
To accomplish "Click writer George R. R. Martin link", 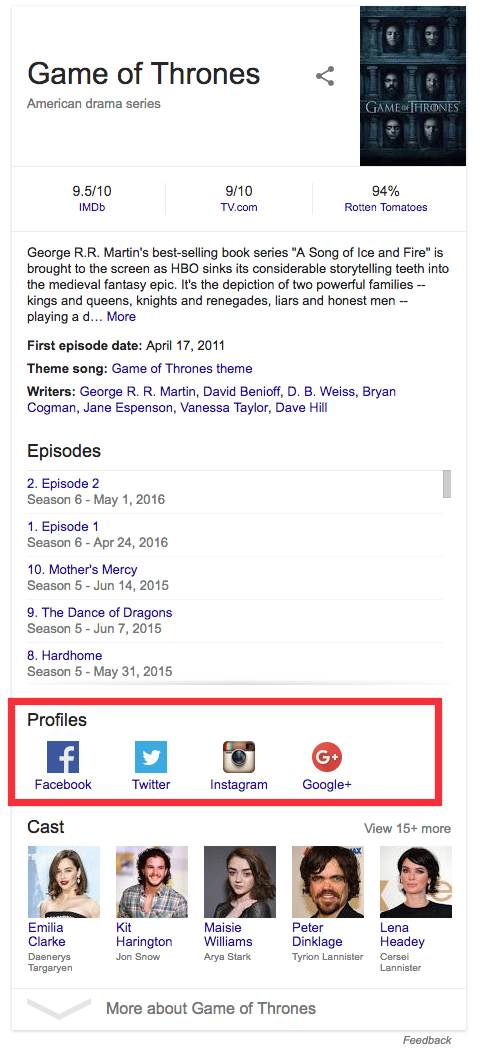I will pyautogui.click(x=138, y=391).
